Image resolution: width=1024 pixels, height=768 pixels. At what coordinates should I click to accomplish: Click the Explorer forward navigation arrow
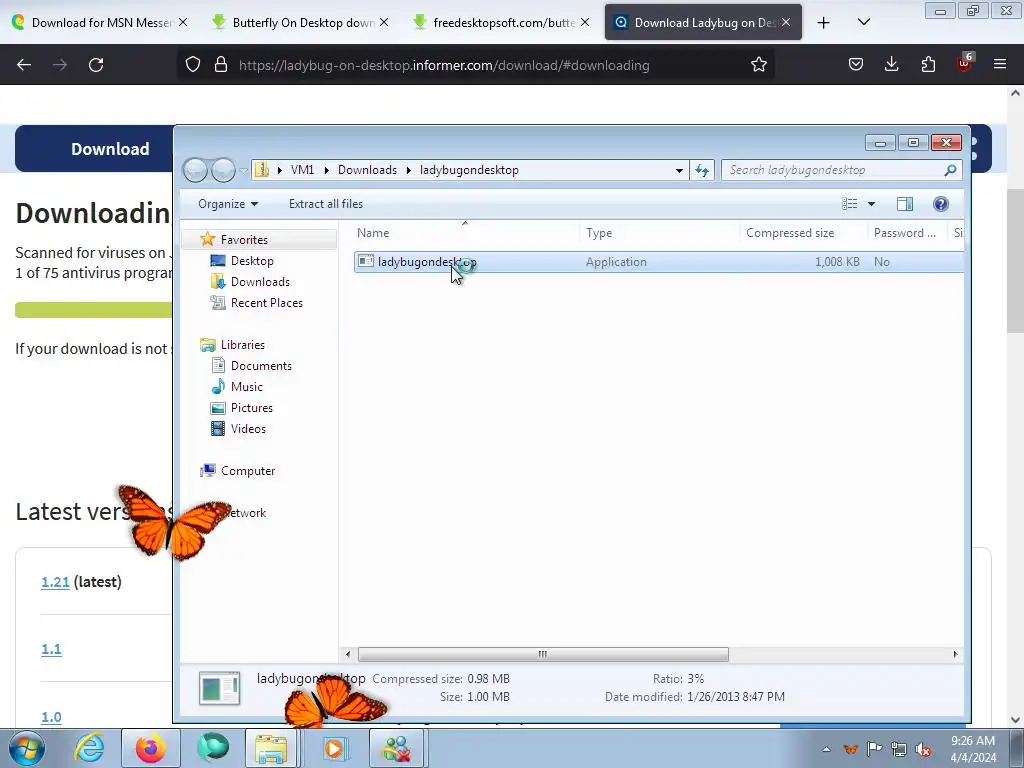(x=223, y=170)
